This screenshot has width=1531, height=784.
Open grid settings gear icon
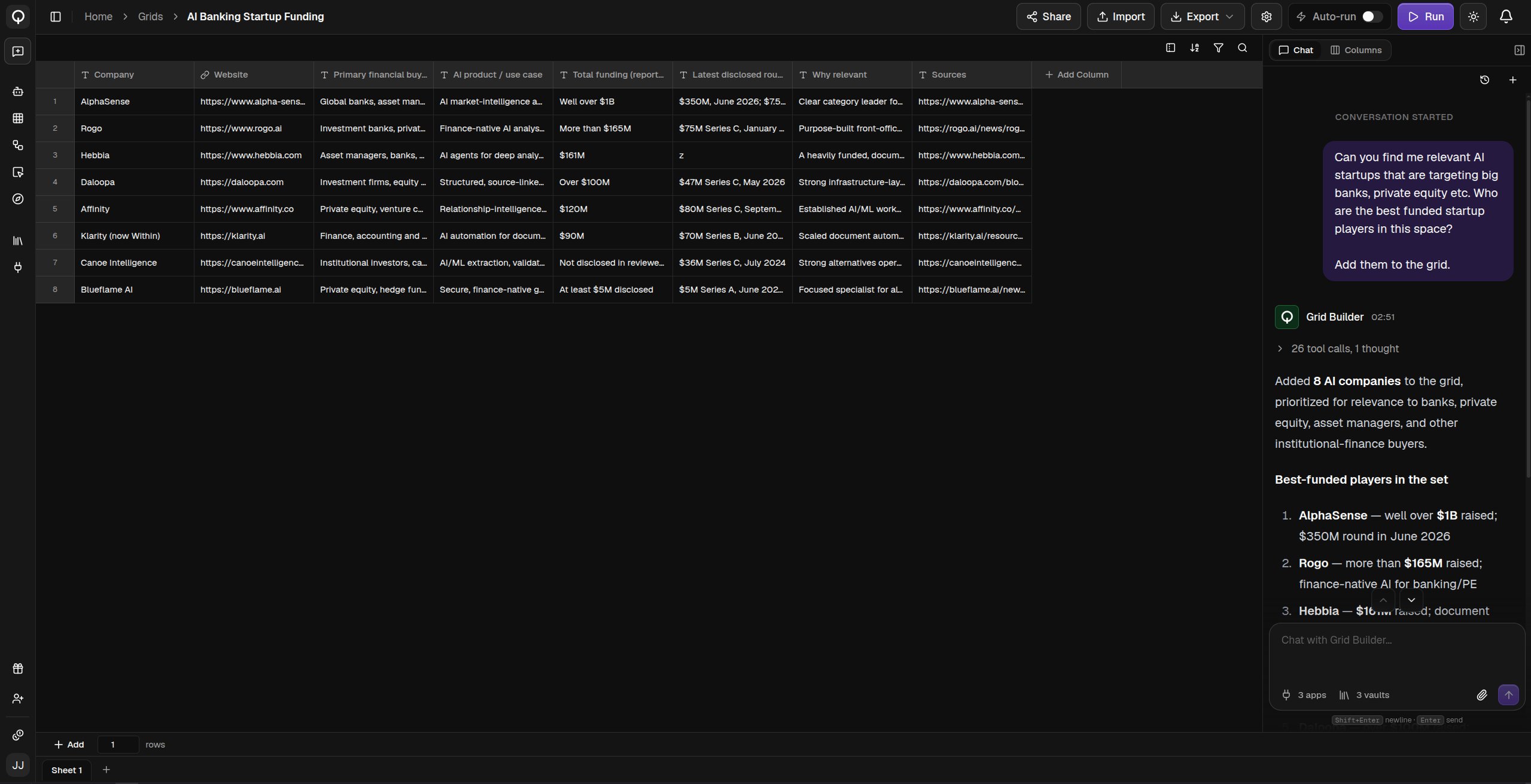pyautogui.click(x=1266, y=17)
